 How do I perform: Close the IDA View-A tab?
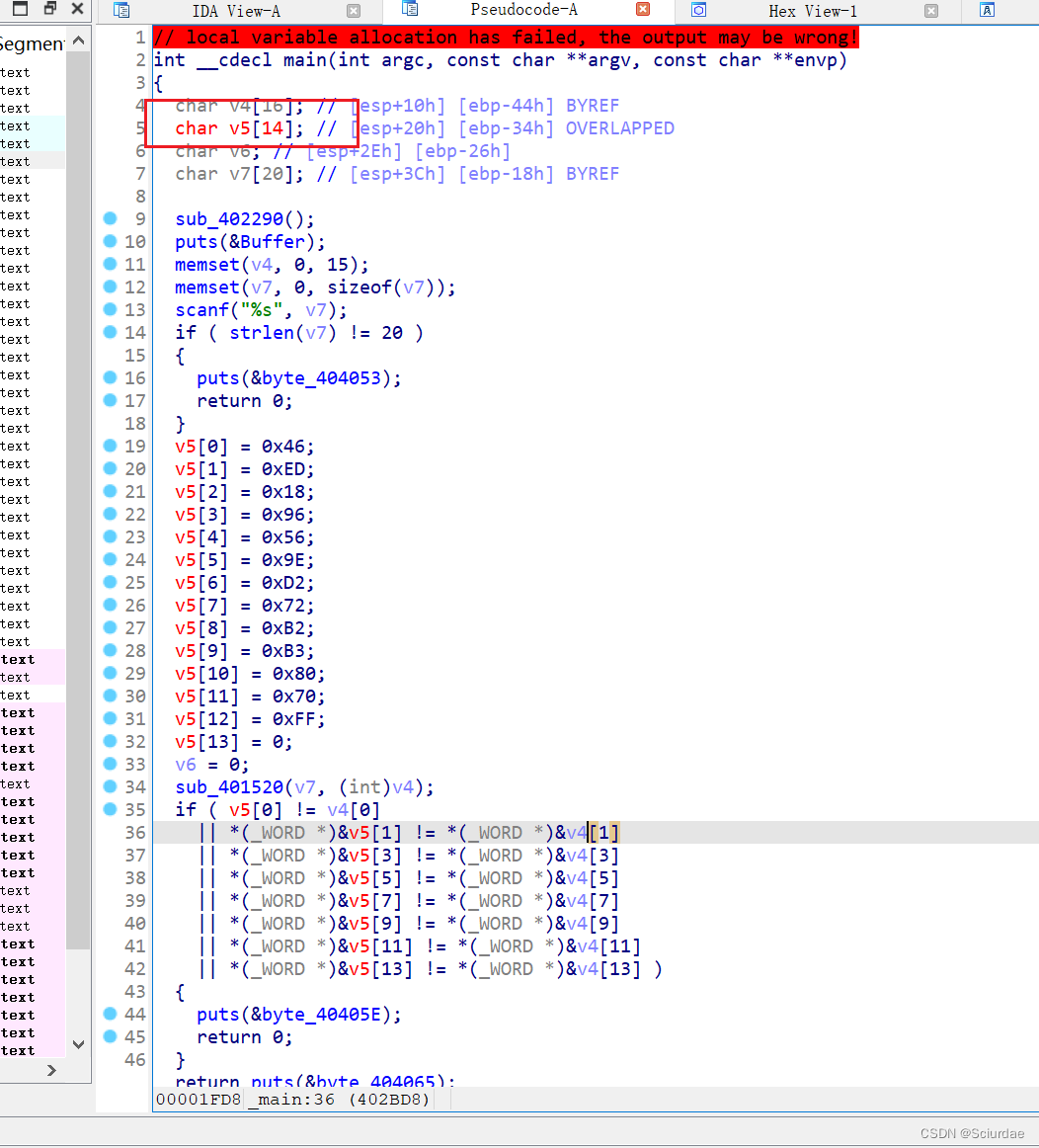(354, 11)
